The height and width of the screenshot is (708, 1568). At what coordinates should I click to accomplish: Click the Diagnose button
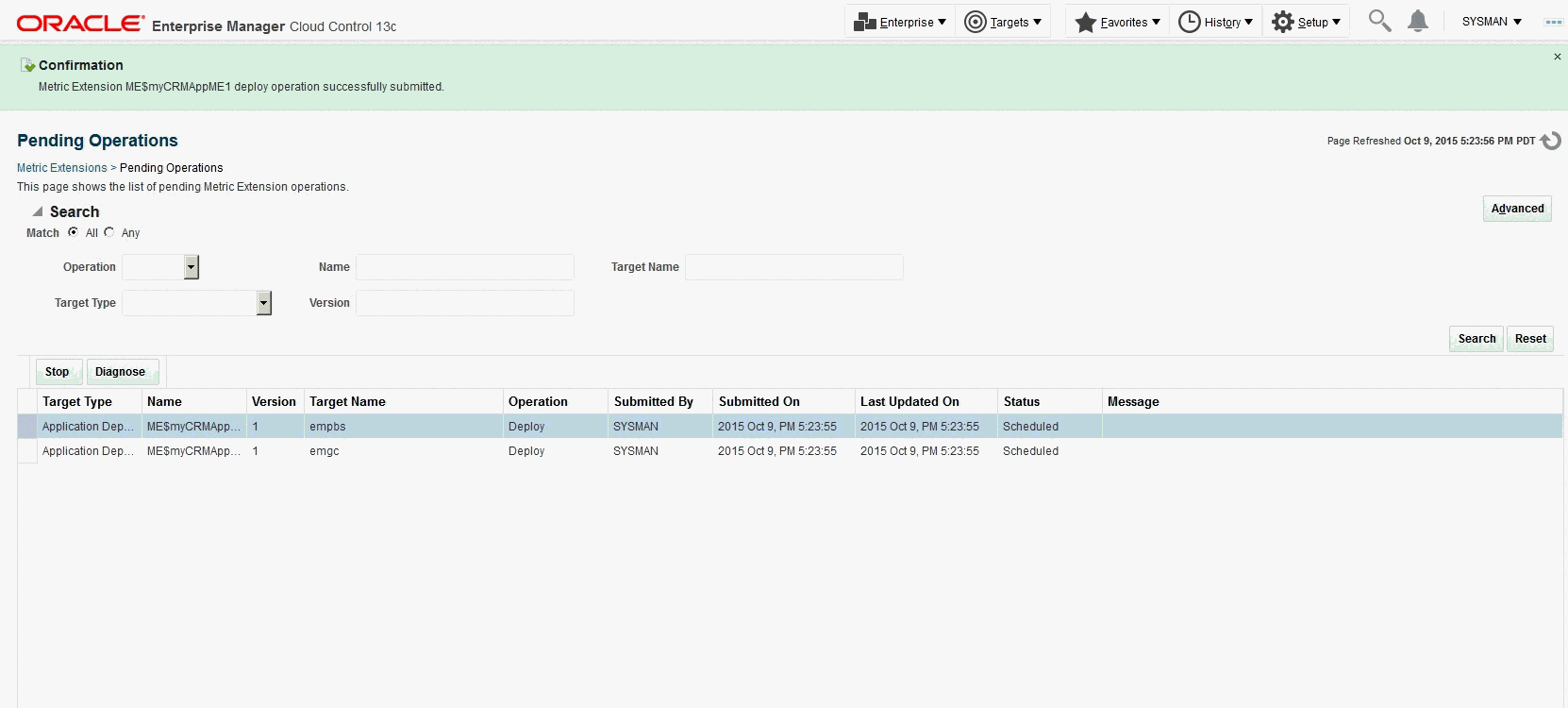tap(123, 372)
